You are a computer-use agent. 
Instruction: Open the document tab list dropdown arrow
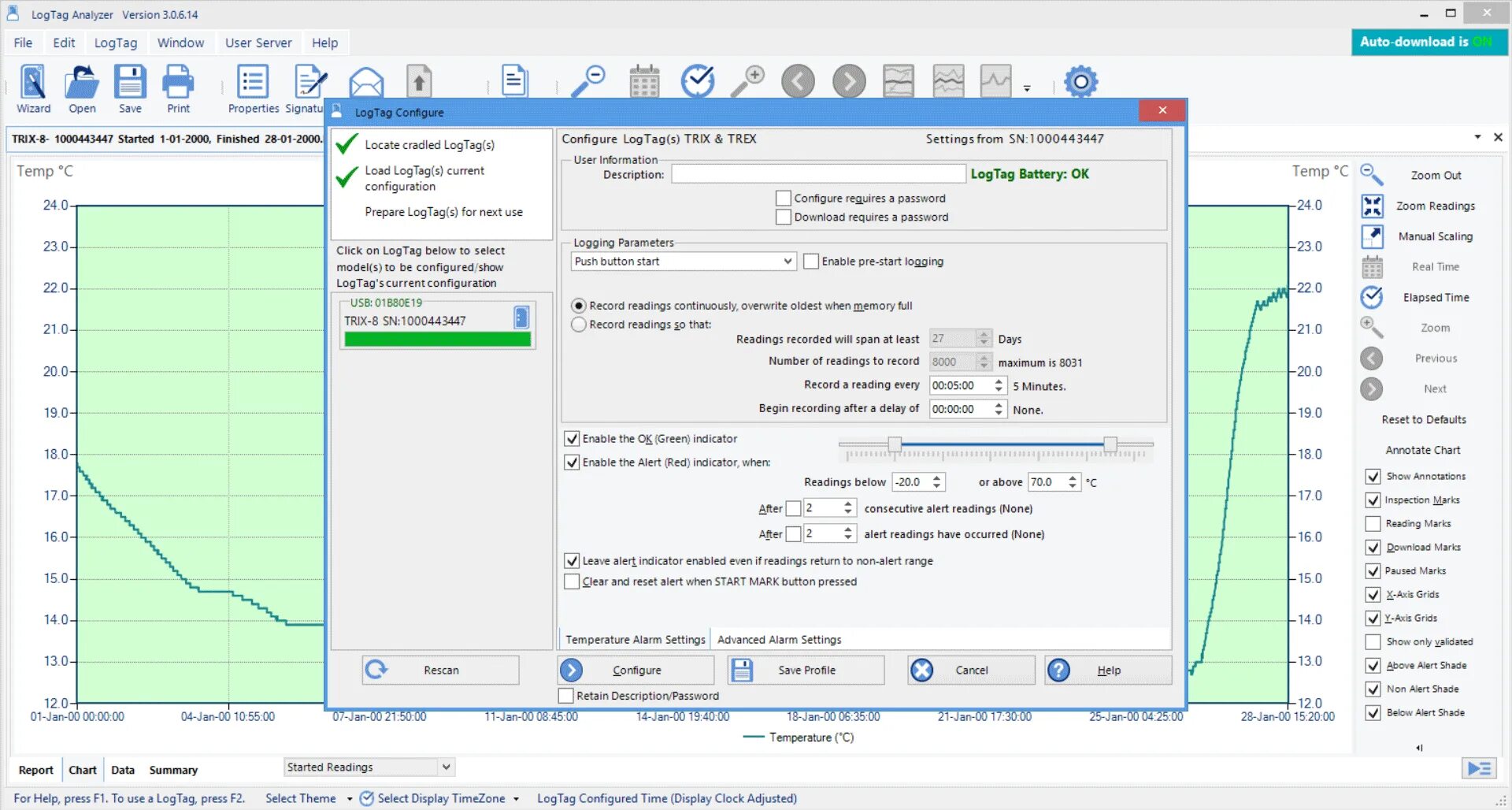(x=1477, y=137)
